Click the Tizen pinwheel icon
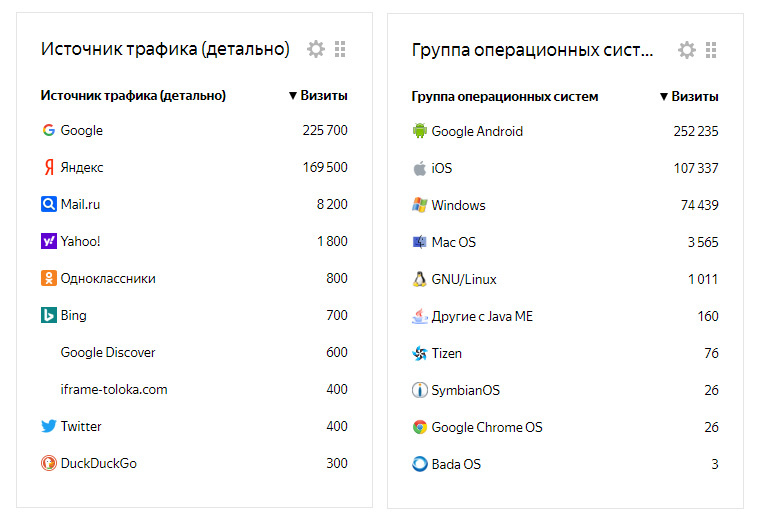 419,353
